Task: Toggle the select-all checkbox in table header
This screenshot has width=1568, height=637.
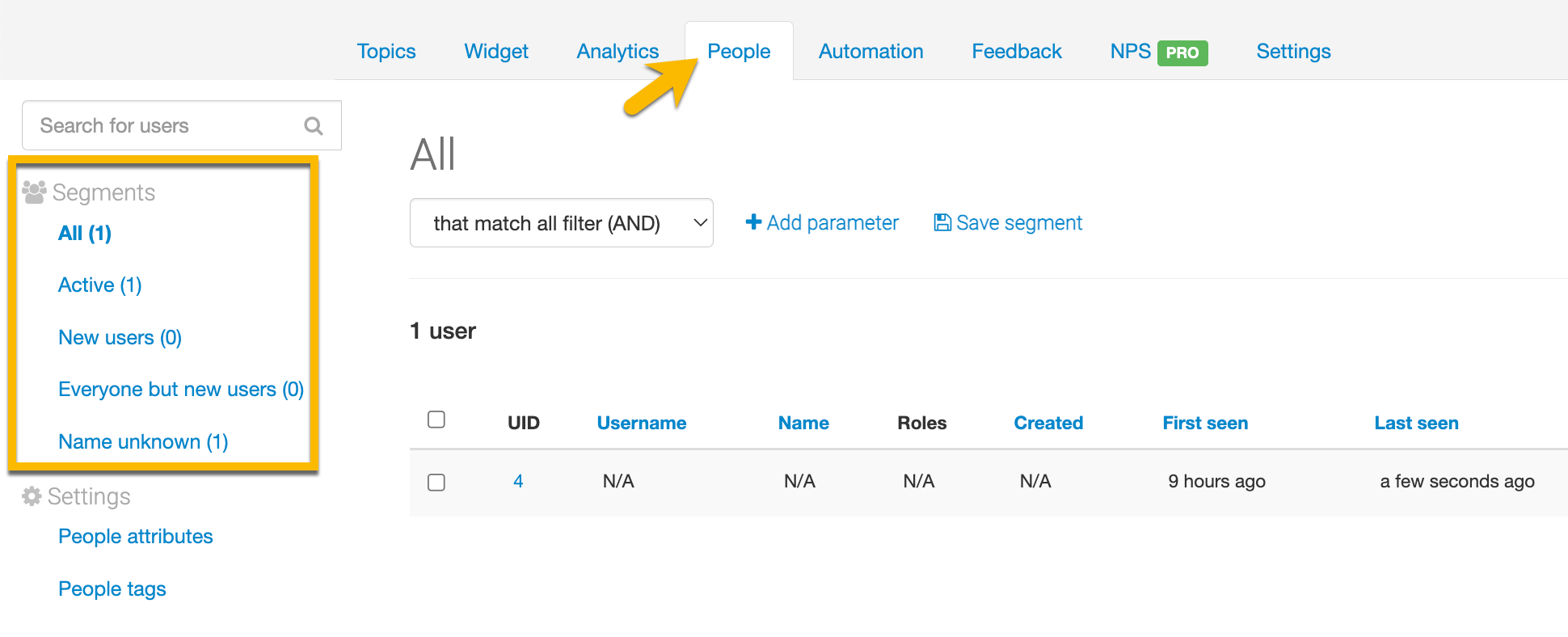Action: click(436, 420)
